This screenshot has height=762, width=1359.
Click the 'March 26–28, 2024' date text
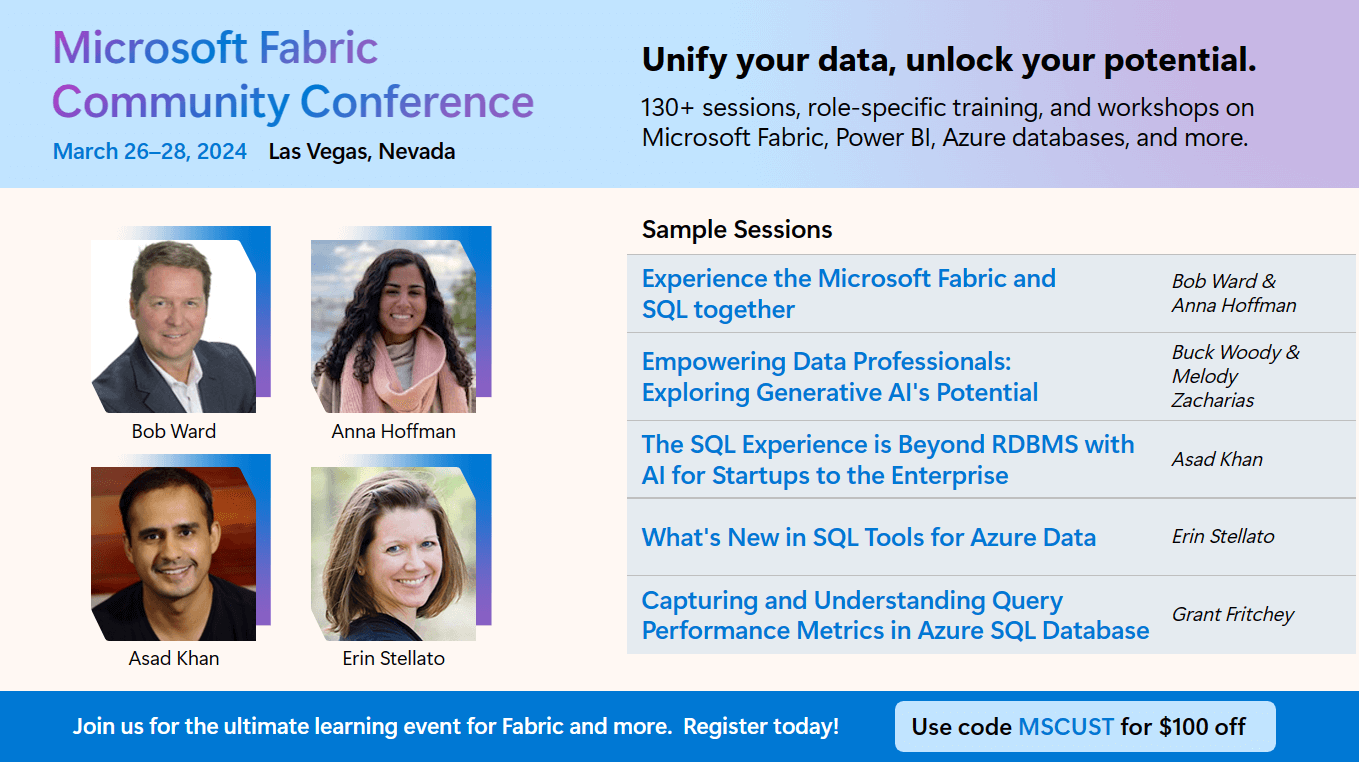coord(150,152)
